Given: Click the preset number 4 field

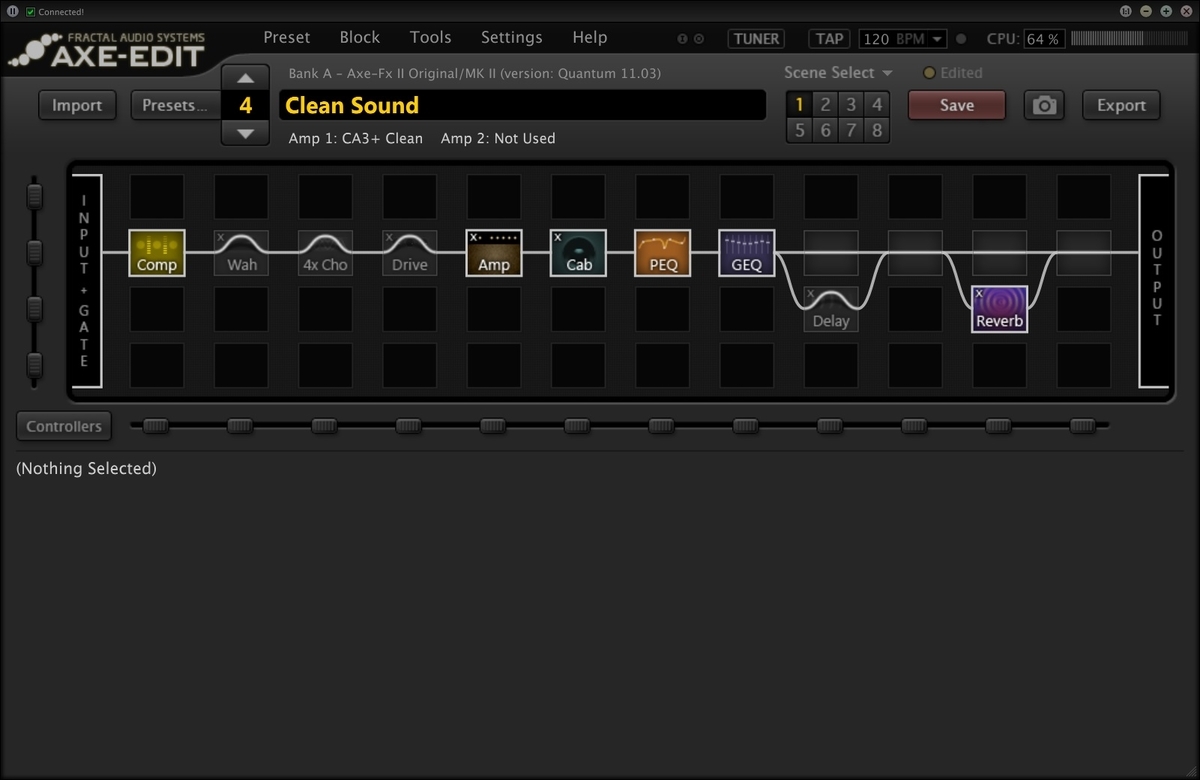Looking at the screenshot, I should point(245,105).
